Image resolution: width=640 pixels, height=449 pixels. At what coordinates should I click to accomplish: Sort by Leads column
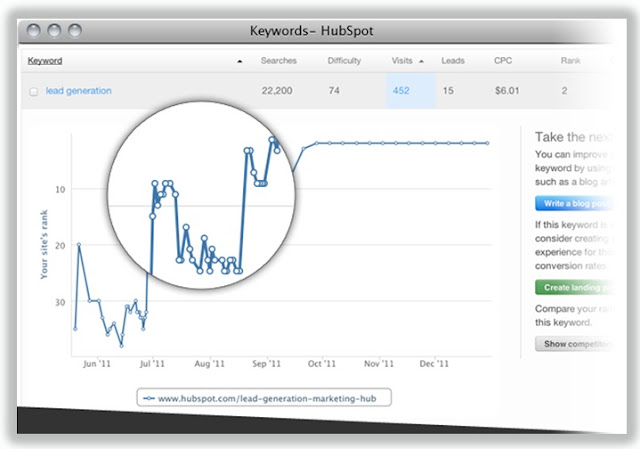coord(453,61)
